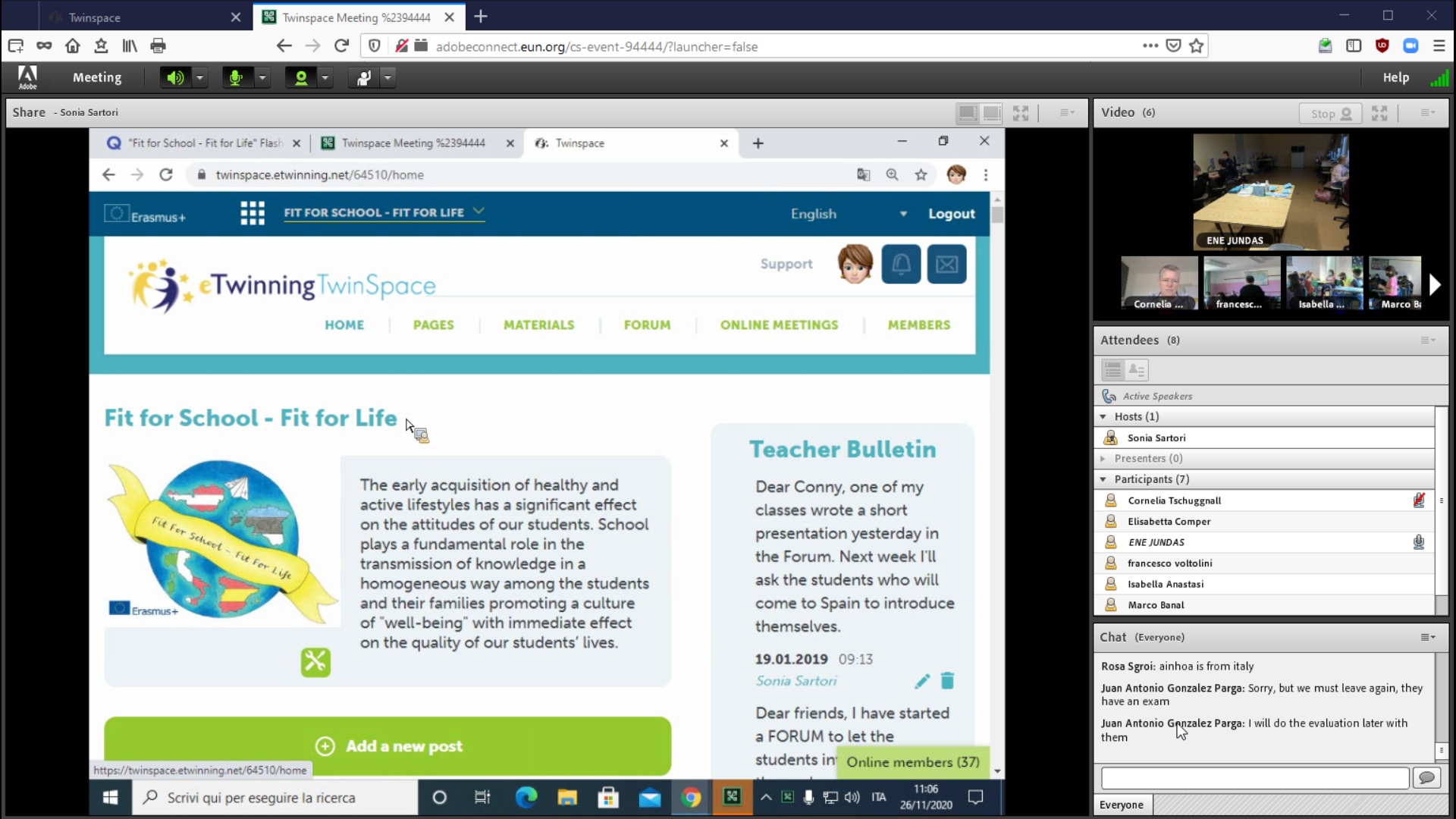This screenshot has width=1456, height=819.
Task: Toggle the Adobe Connect speaker audio button
Action: [x=175, y=77]
